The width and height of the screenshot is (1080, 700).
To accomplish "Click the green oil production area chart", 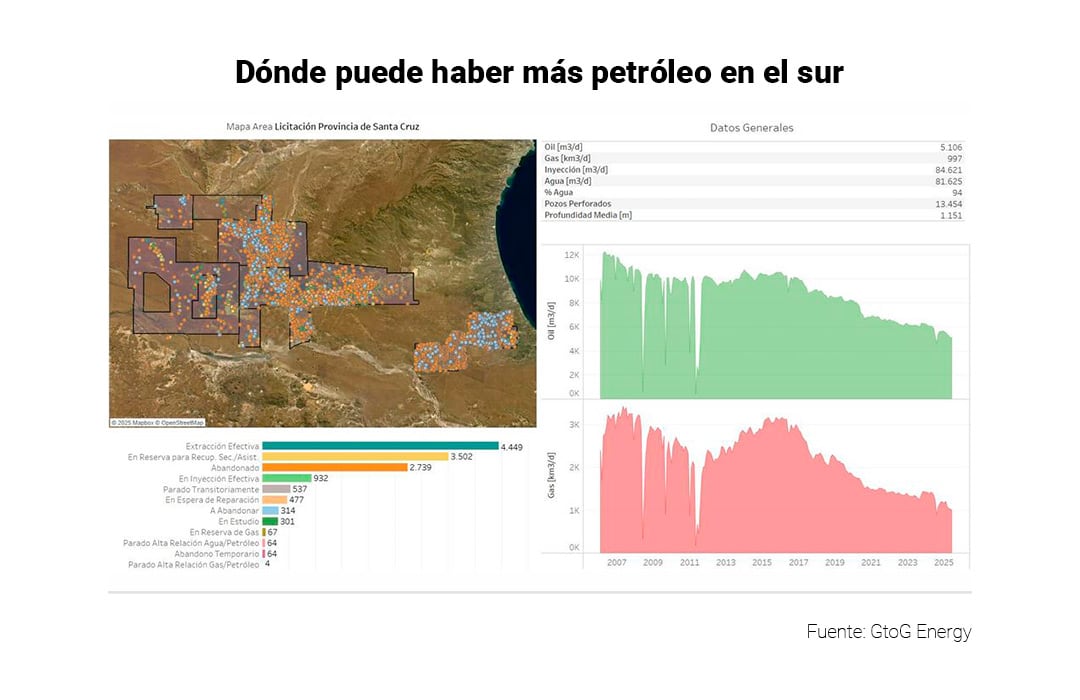I will point(770,340).
